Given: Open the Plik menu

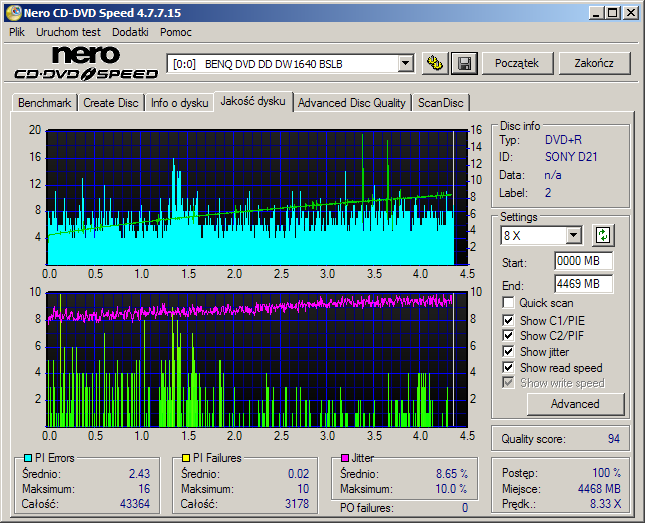Looking at the screenshot, I should pyautogui.click(x=17, y=32).
